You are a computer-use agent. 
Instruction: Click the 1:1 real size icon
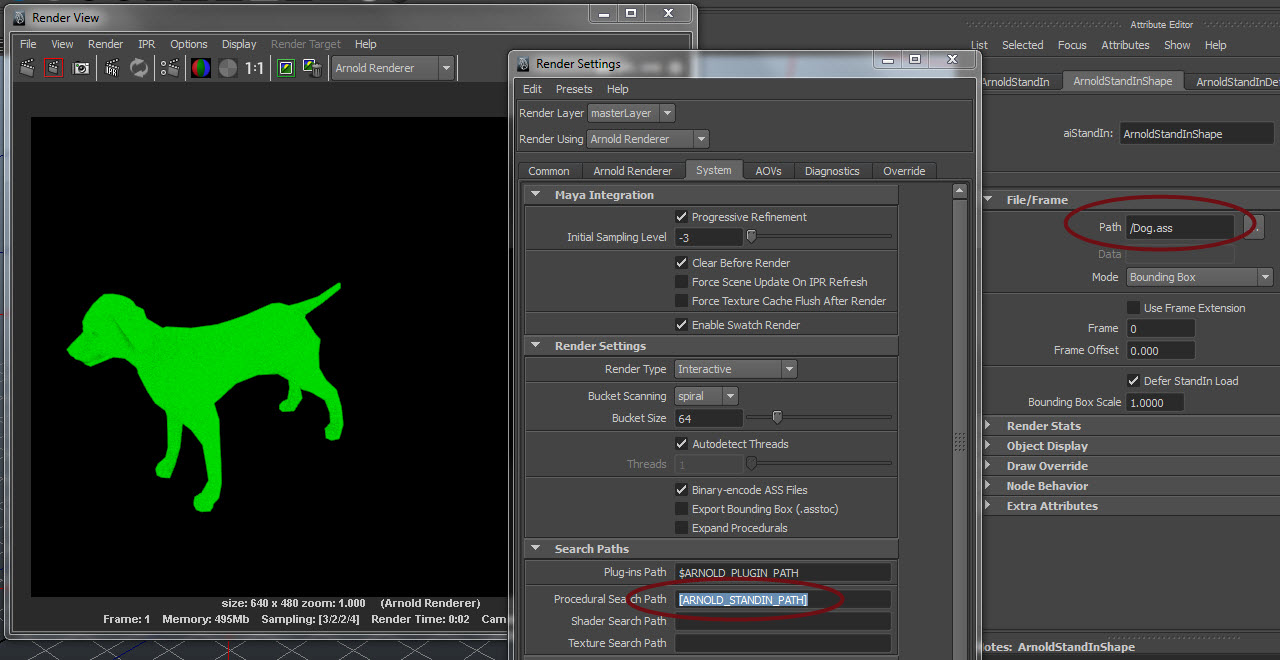[x=255, y=68]
